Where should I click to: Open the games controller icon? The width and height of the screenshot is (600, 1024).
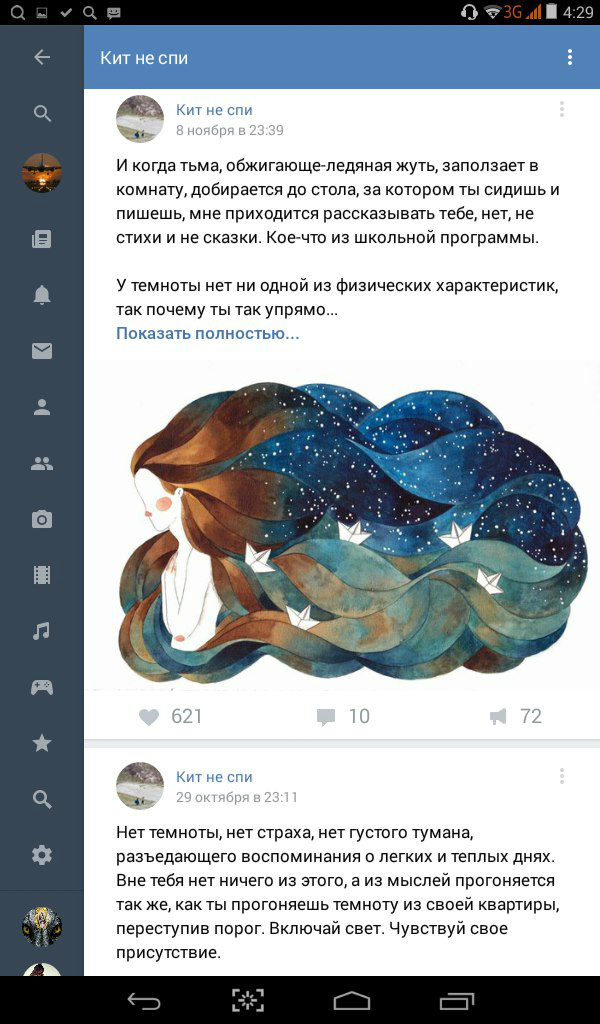pos(42,687)
